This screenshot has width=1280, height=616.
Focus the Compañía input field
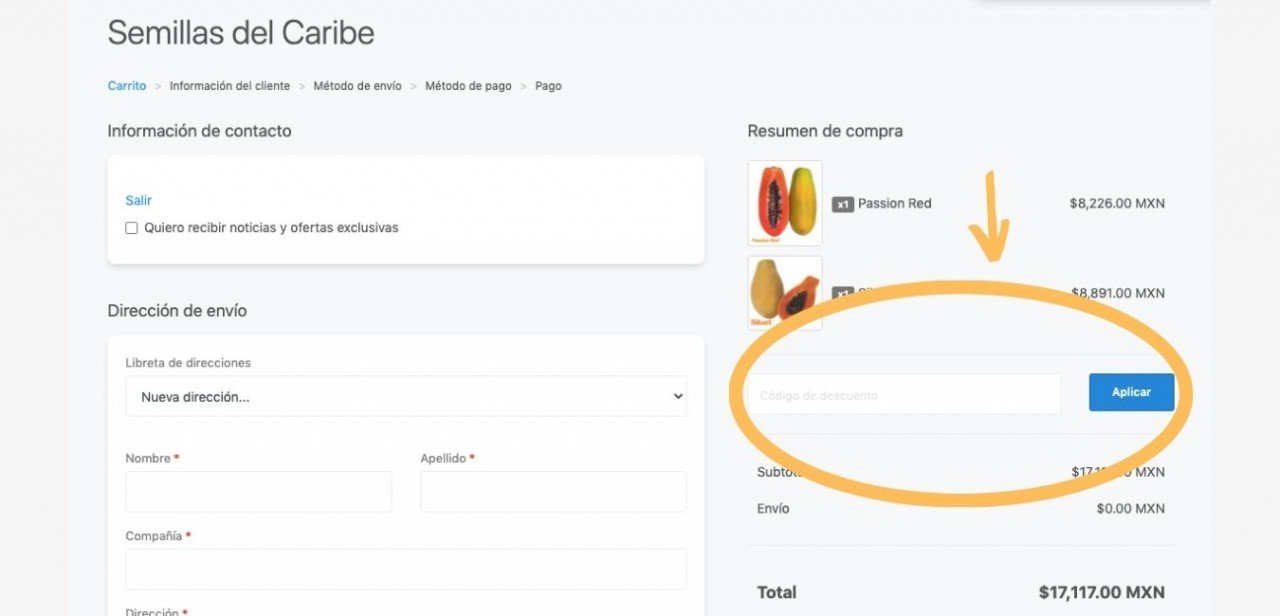[x=406, y=569]
